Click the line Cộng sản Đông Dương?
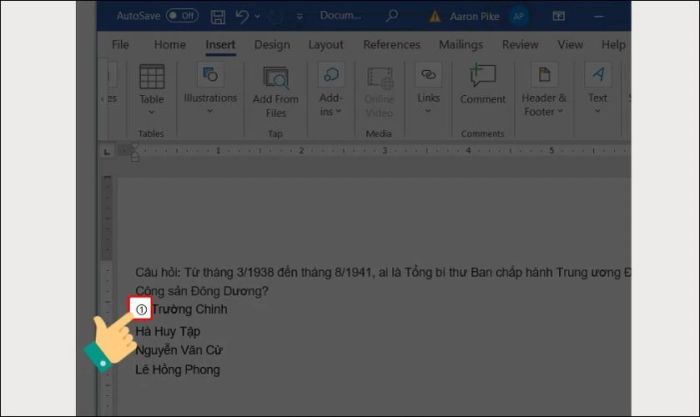Image resolution: width=700 pixels, height=417 pixels. pyautogui.click(x=202, y=291)
